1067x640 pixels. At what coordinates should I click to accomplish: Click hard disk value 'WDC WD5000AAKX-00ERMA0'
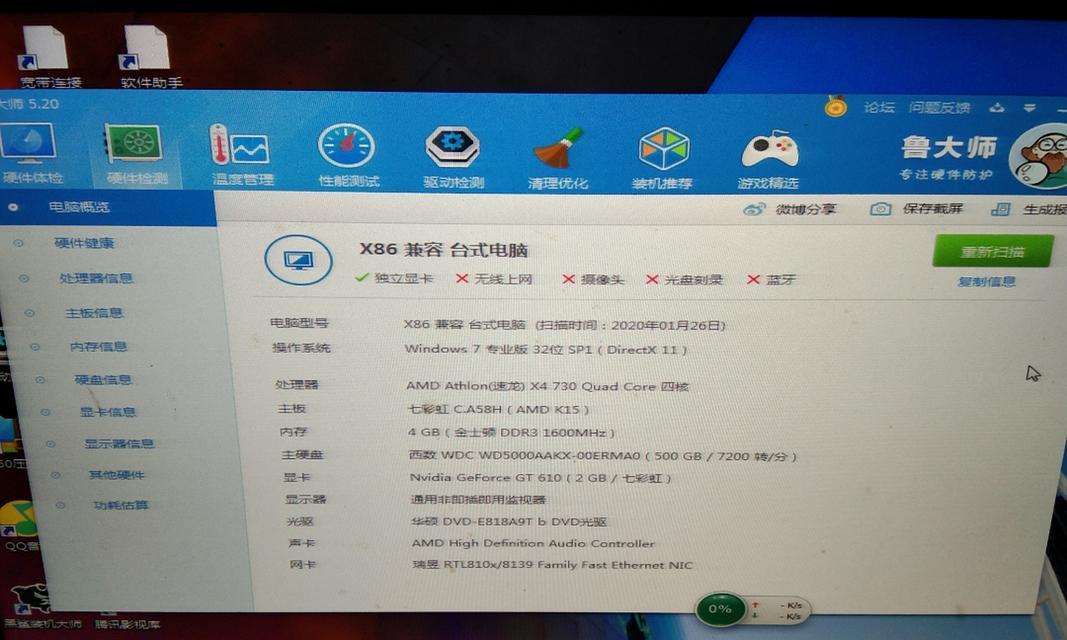(x=541, y=455)
